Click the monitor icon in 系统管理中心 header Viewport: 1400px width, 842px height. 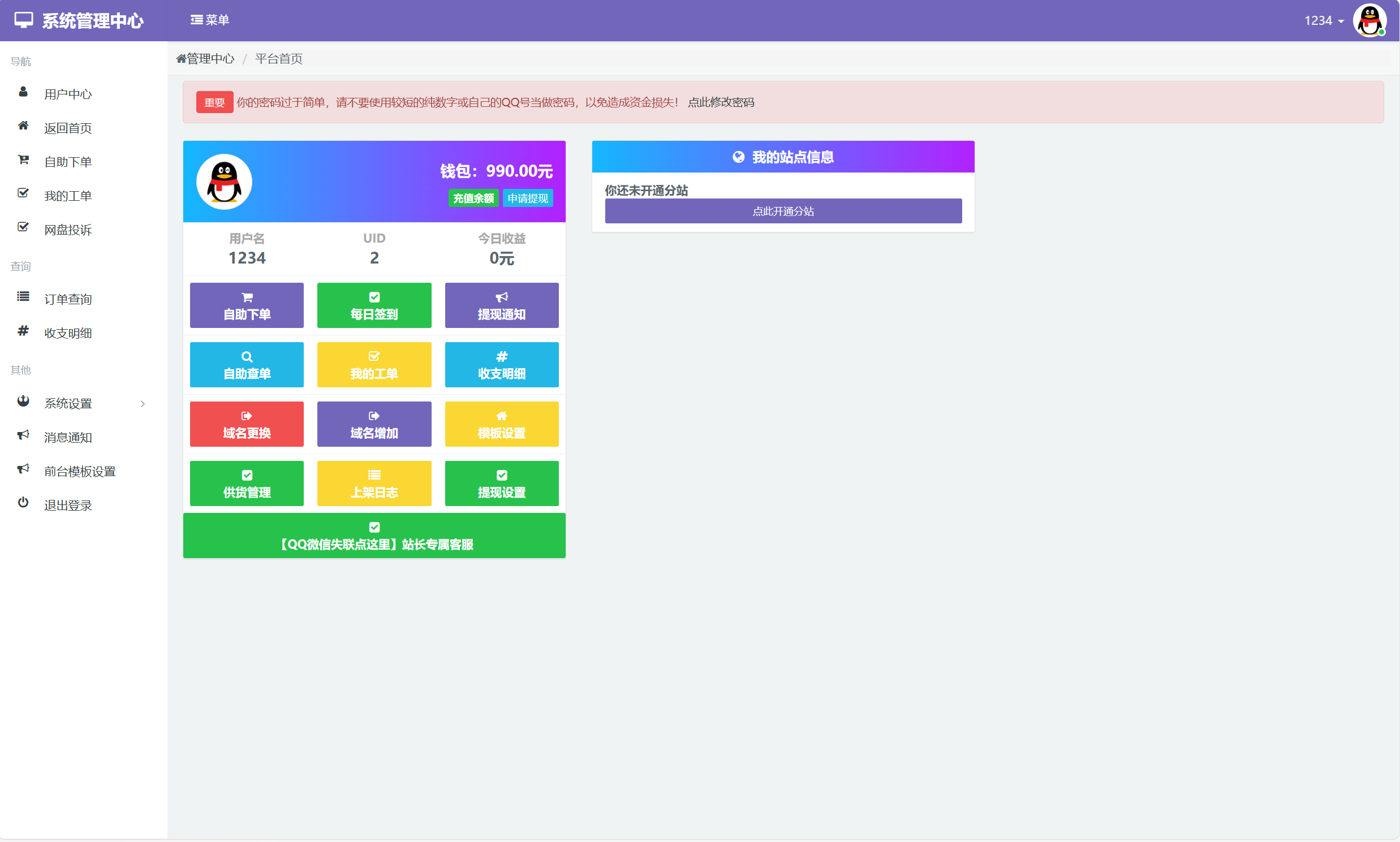(24, 20)
